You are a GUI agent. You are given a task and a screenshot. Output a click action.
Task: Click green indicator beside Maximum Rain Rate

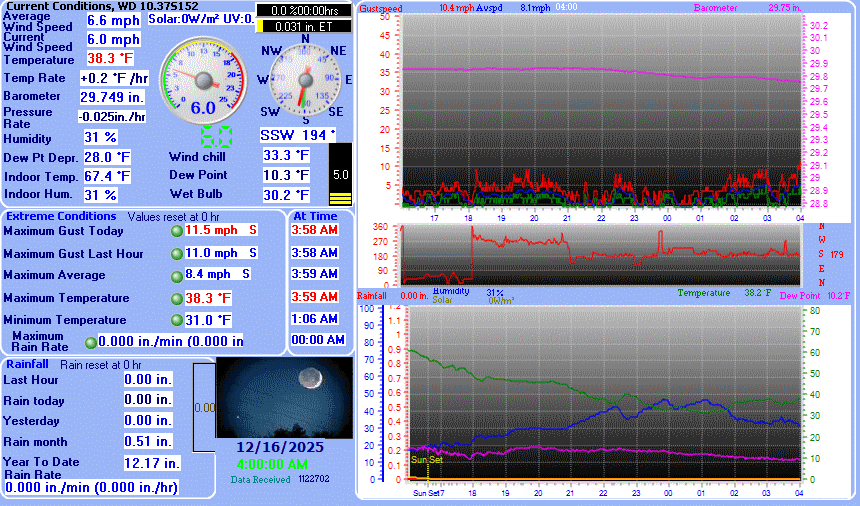(x=92, y=342)
